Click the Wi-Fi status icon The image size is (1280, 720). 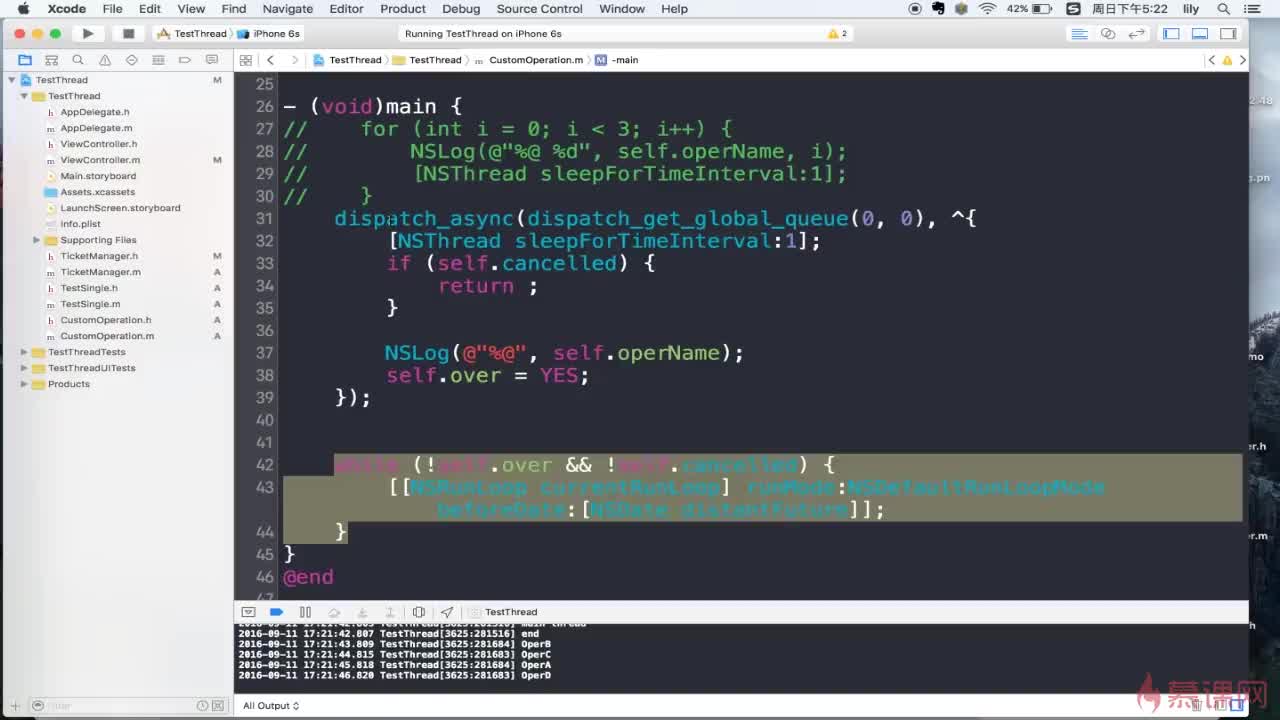pos(988,9)
